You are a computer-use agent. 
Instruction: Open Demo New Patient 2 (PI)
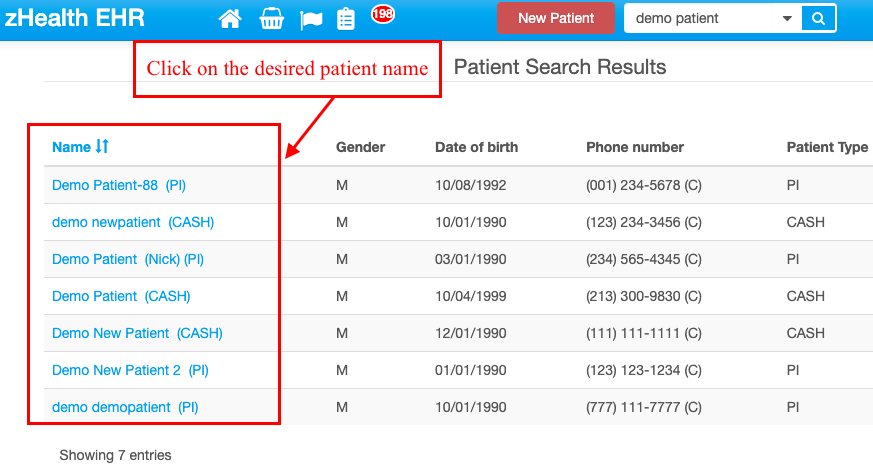pos(130,370)
